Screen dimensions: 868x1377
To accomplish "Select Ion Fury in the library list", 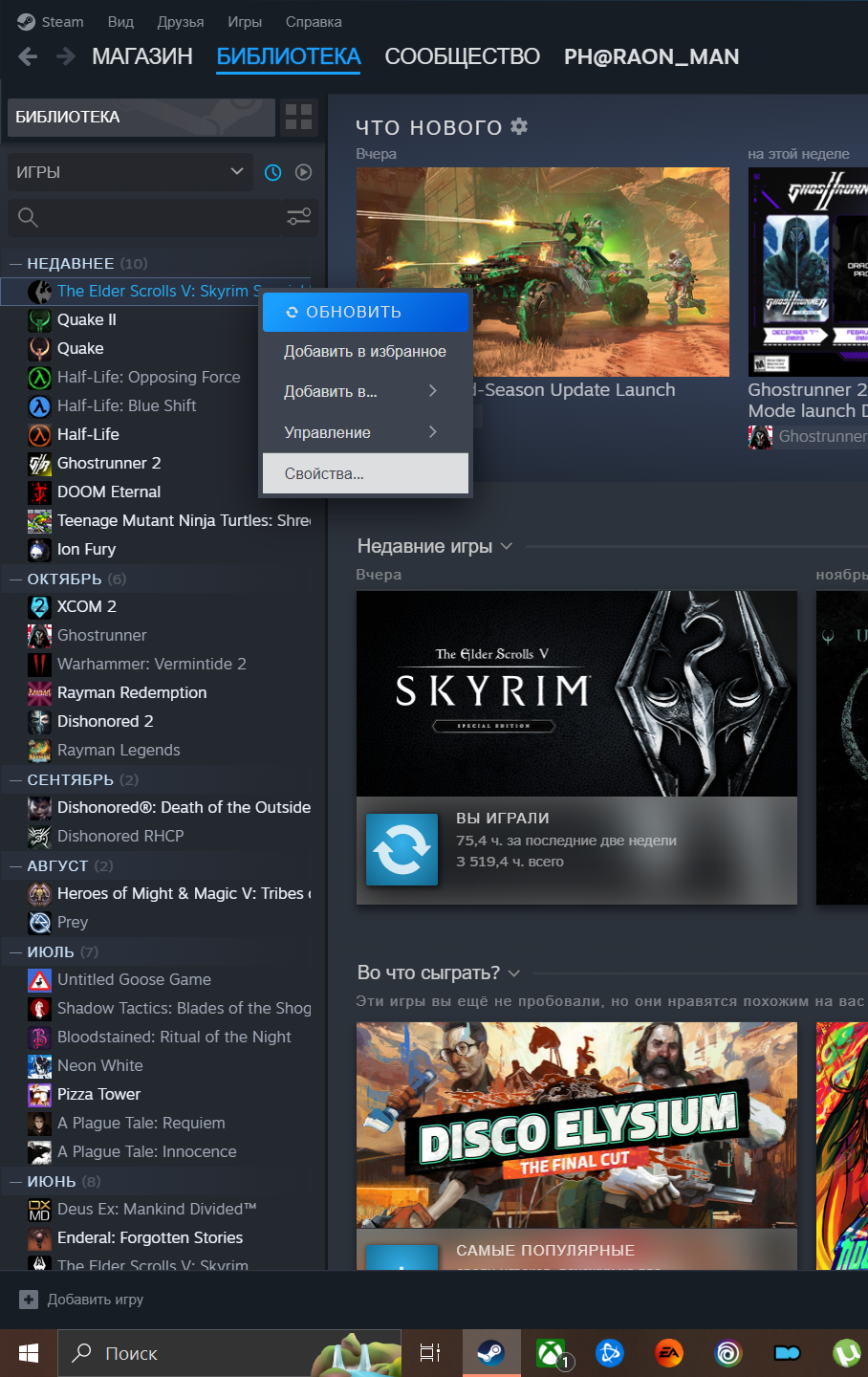I will pyautogui.click(x=86, y=549).
